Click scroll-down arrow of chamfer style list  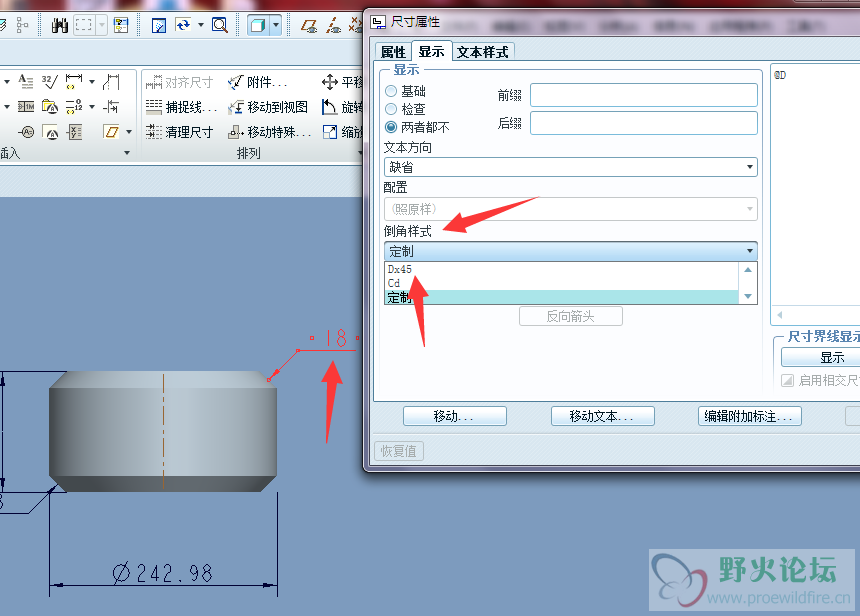(x=748, y=296)
